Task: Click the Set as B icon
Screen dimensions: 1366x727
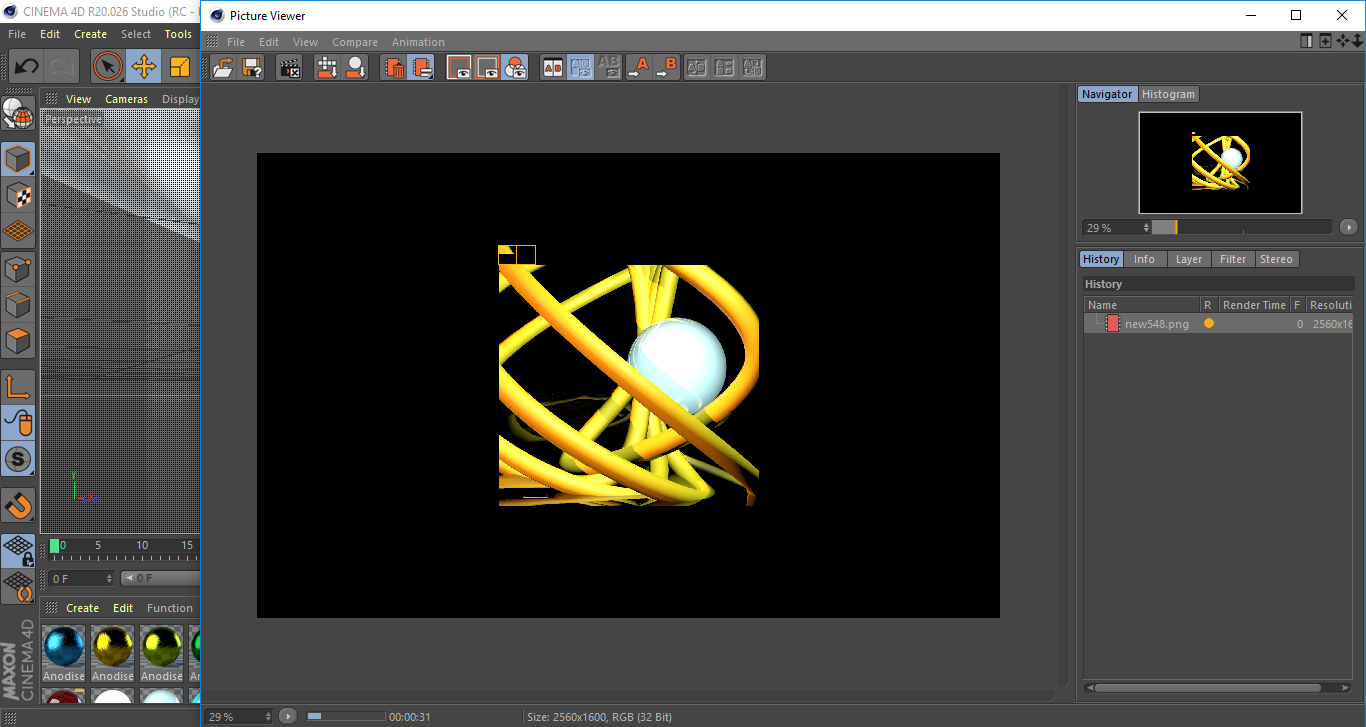Action: [x=667, y=68]
